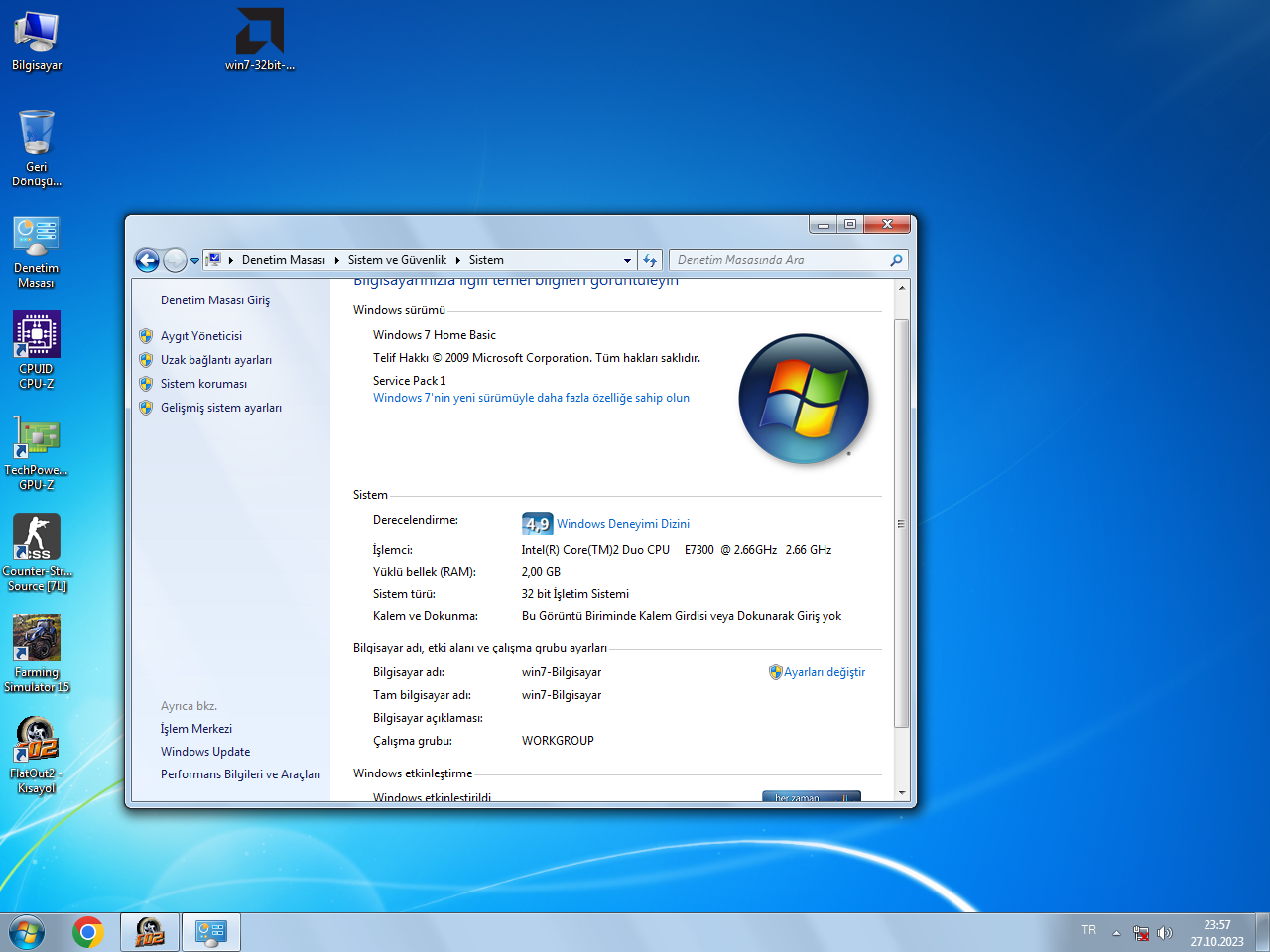Refresh the Sistem page

click(650, 260)
